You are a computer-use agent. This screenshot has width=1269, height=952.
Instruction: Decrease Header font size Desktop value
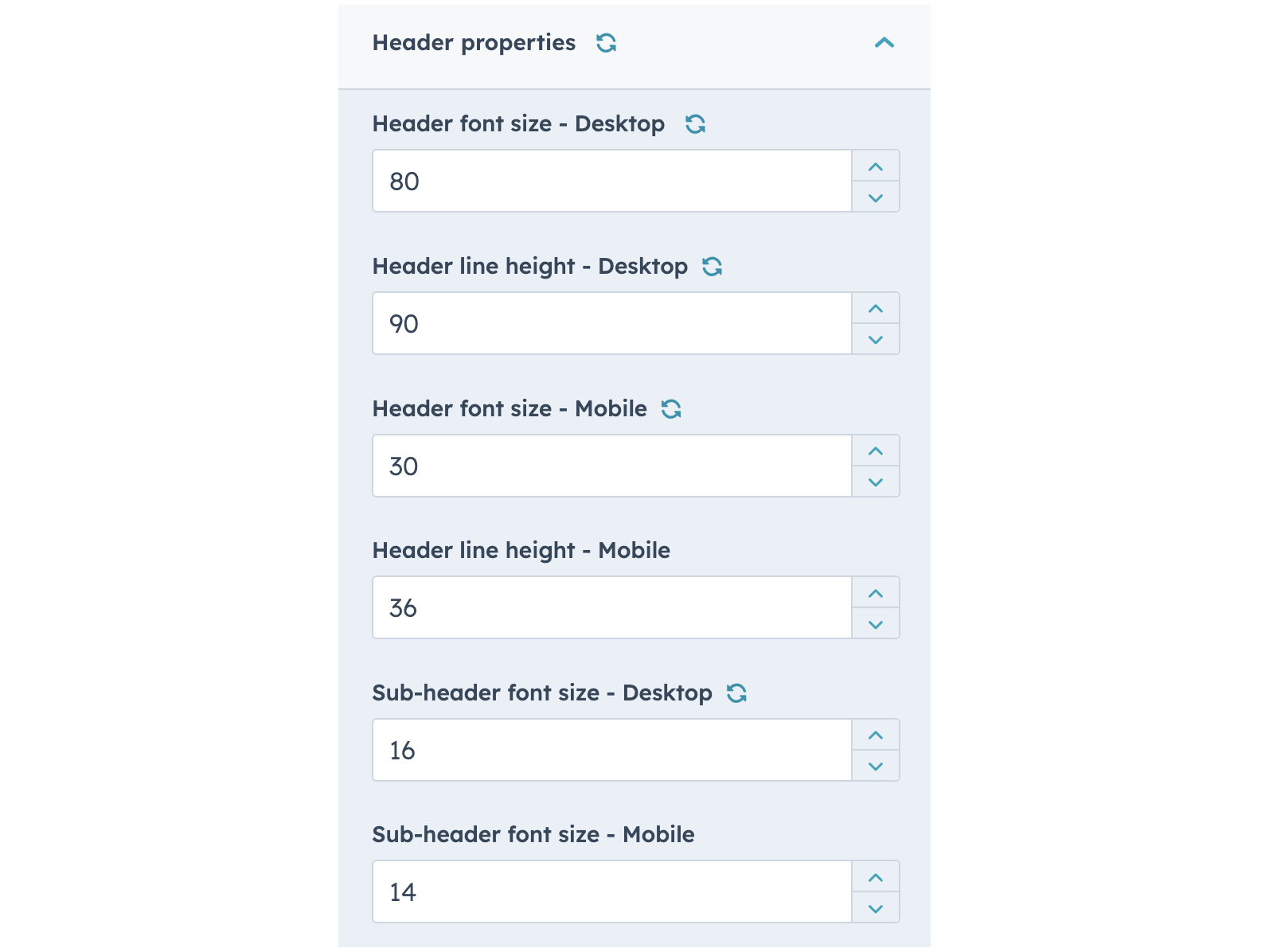(876, 197)
